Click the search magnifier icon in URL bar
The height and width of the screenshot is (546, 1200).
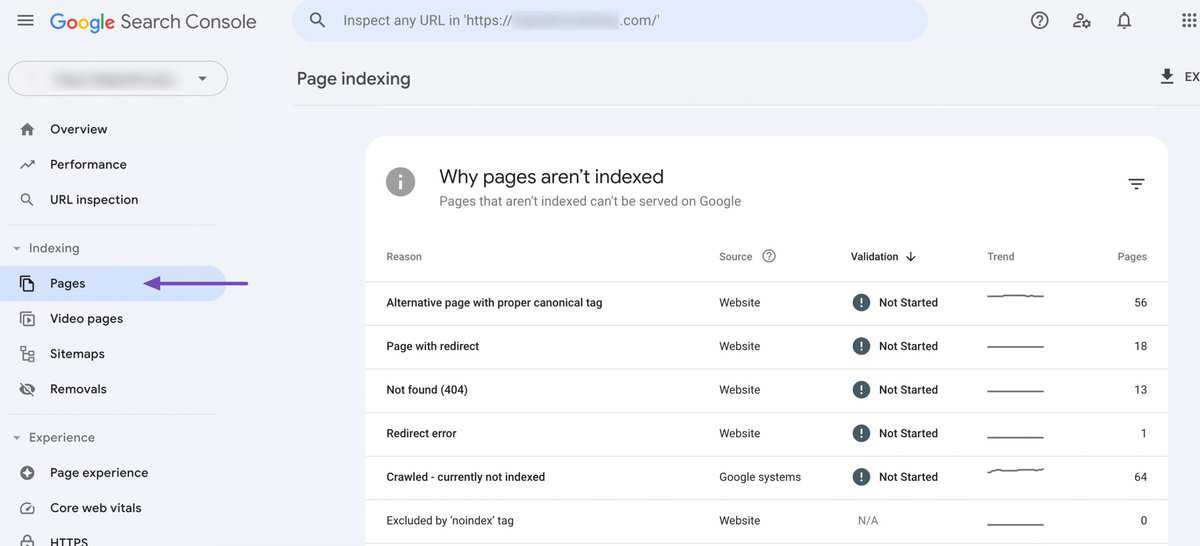click(318, 20)
